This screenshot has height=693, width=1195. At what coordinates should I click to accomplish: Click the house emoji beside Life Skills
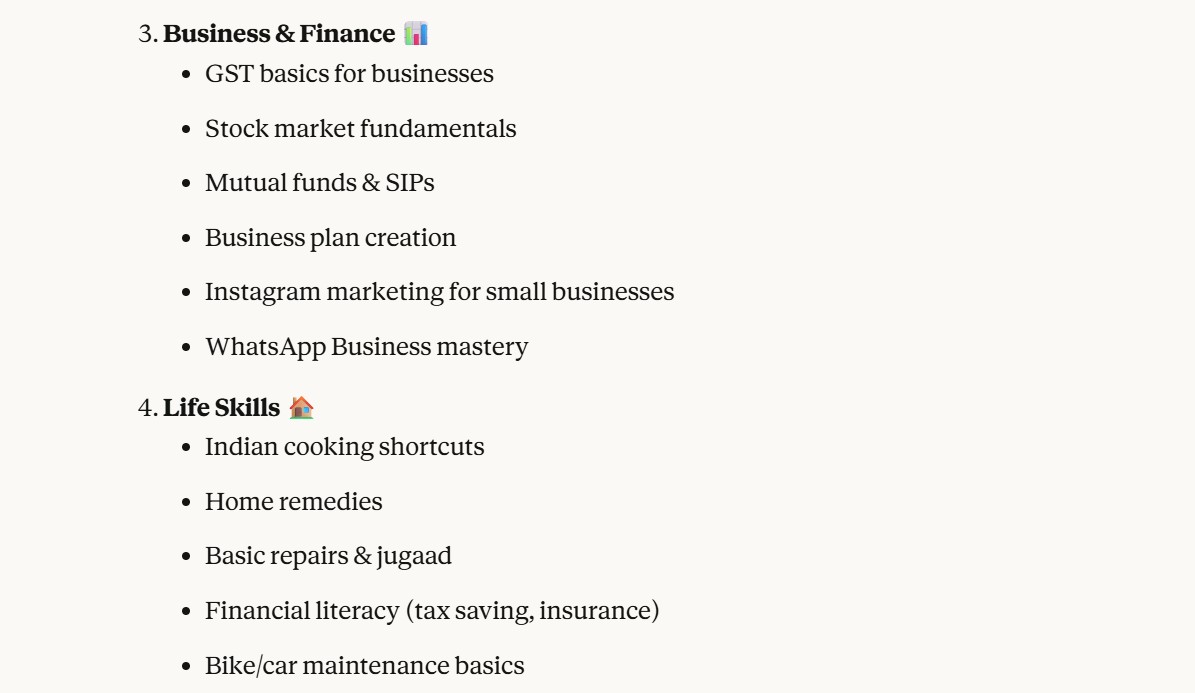tap(301, 408)
